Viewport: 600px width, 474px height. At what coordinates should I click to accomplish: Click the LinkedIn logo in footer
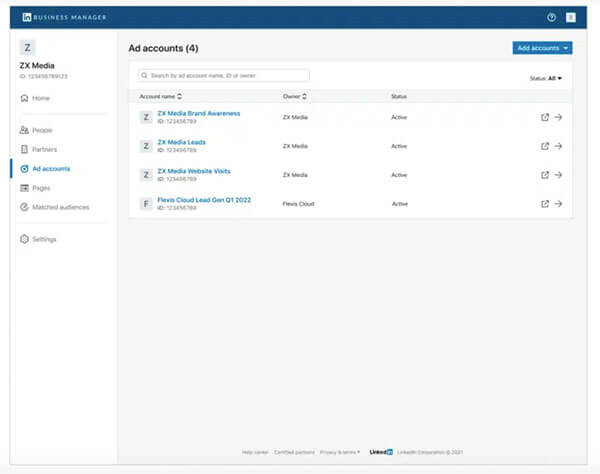pos(381,452)
